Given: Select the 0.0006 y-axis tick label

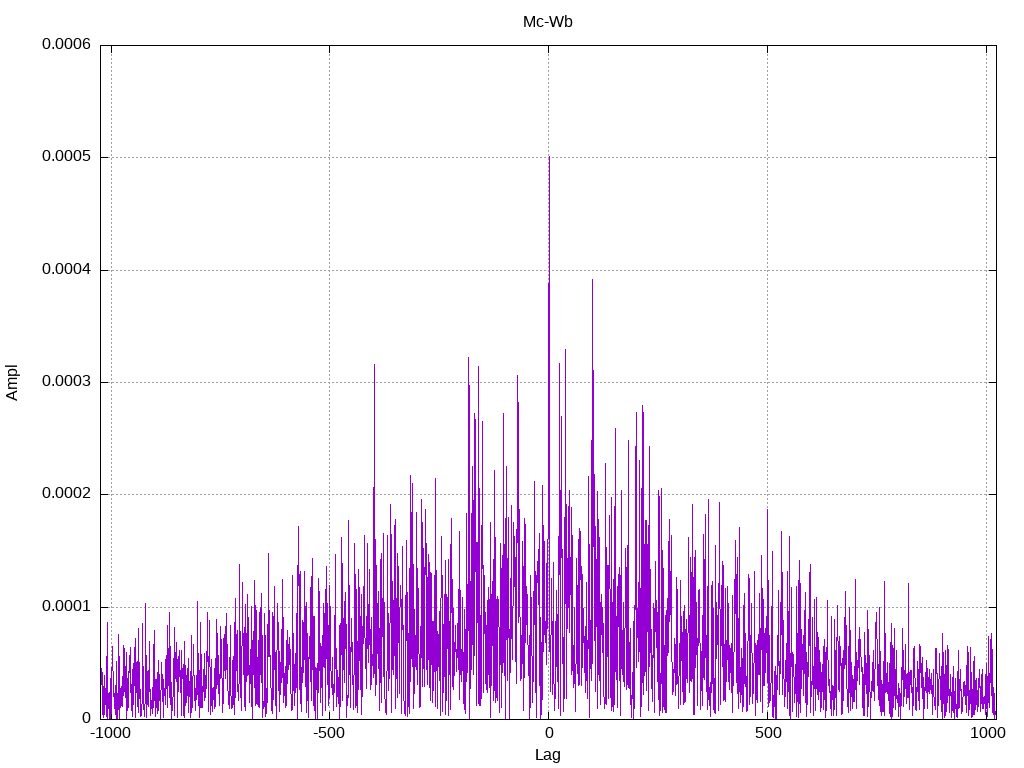Looking at the screenshot, I should tap(66, 44).
